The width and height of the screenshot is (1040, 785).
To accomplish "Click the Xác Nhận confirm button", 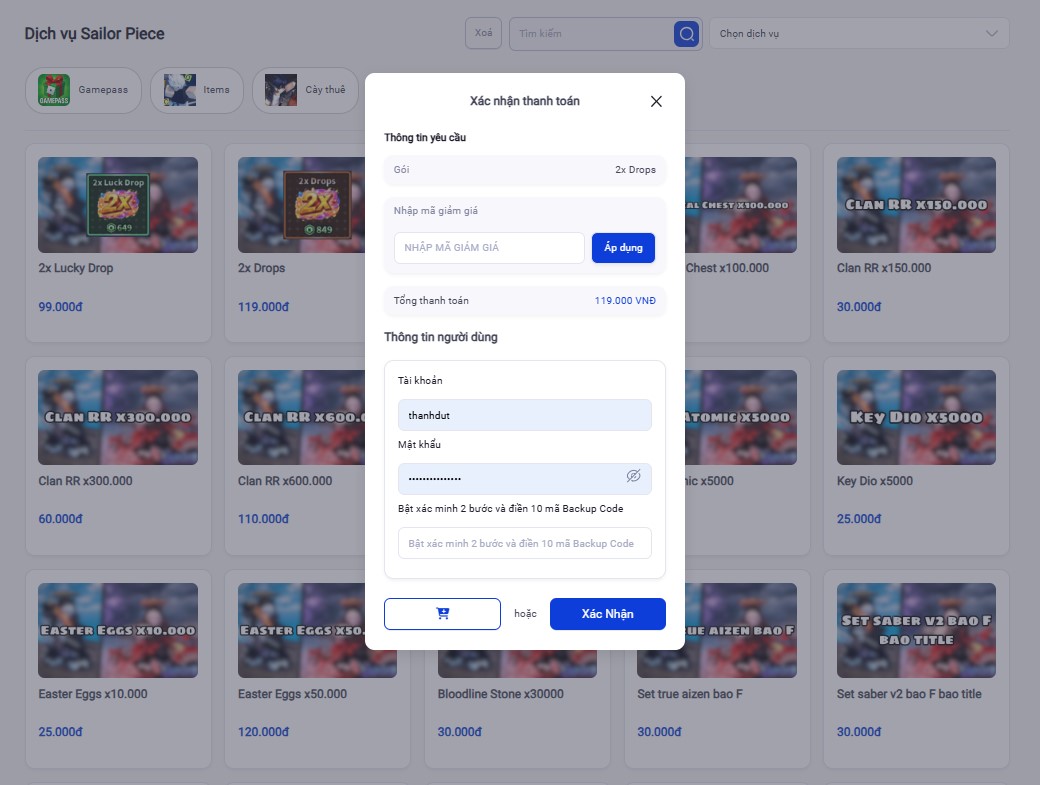I will click(608, 614).
